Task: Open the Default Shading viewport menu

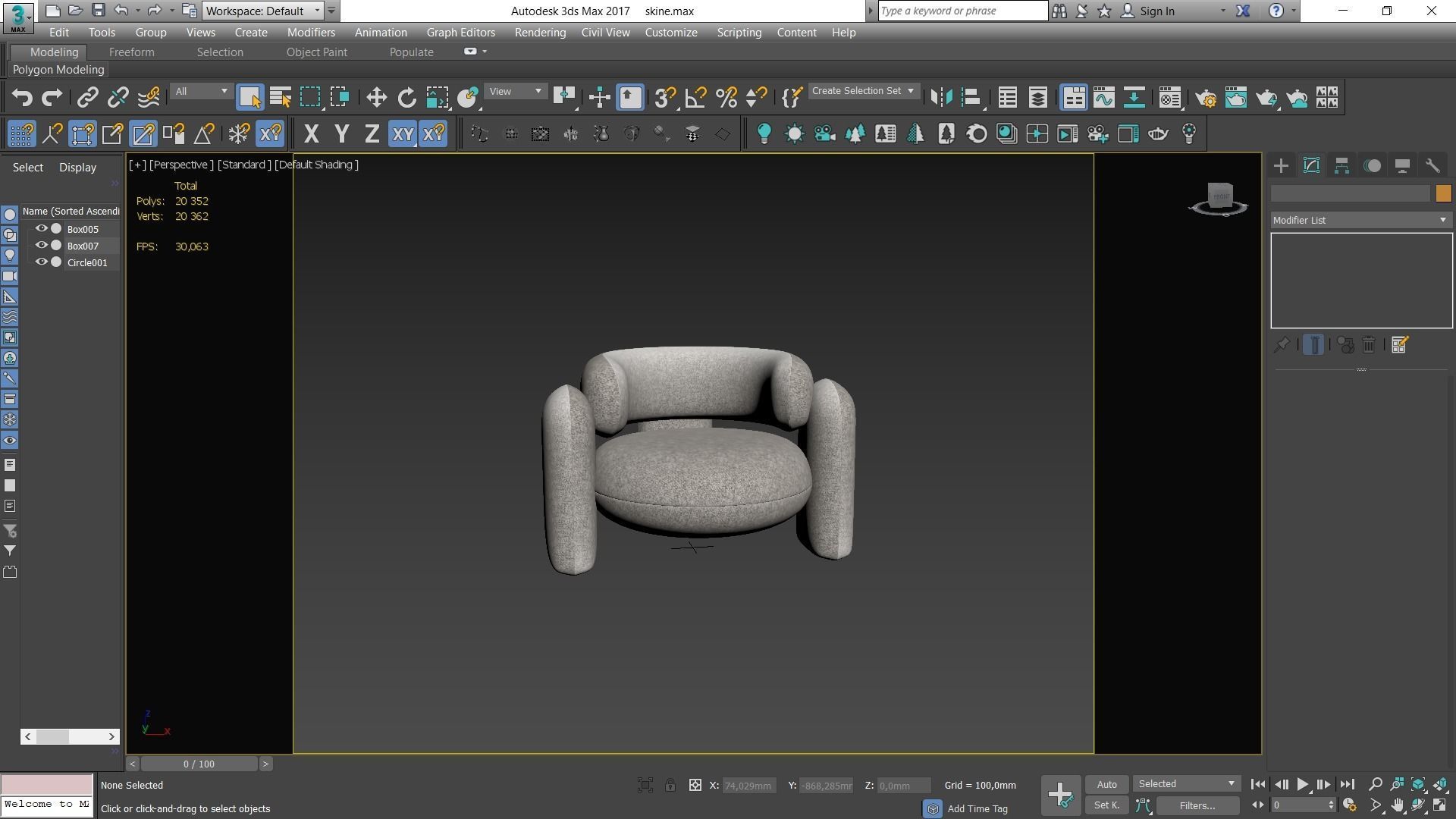Action: pos(316,165)
